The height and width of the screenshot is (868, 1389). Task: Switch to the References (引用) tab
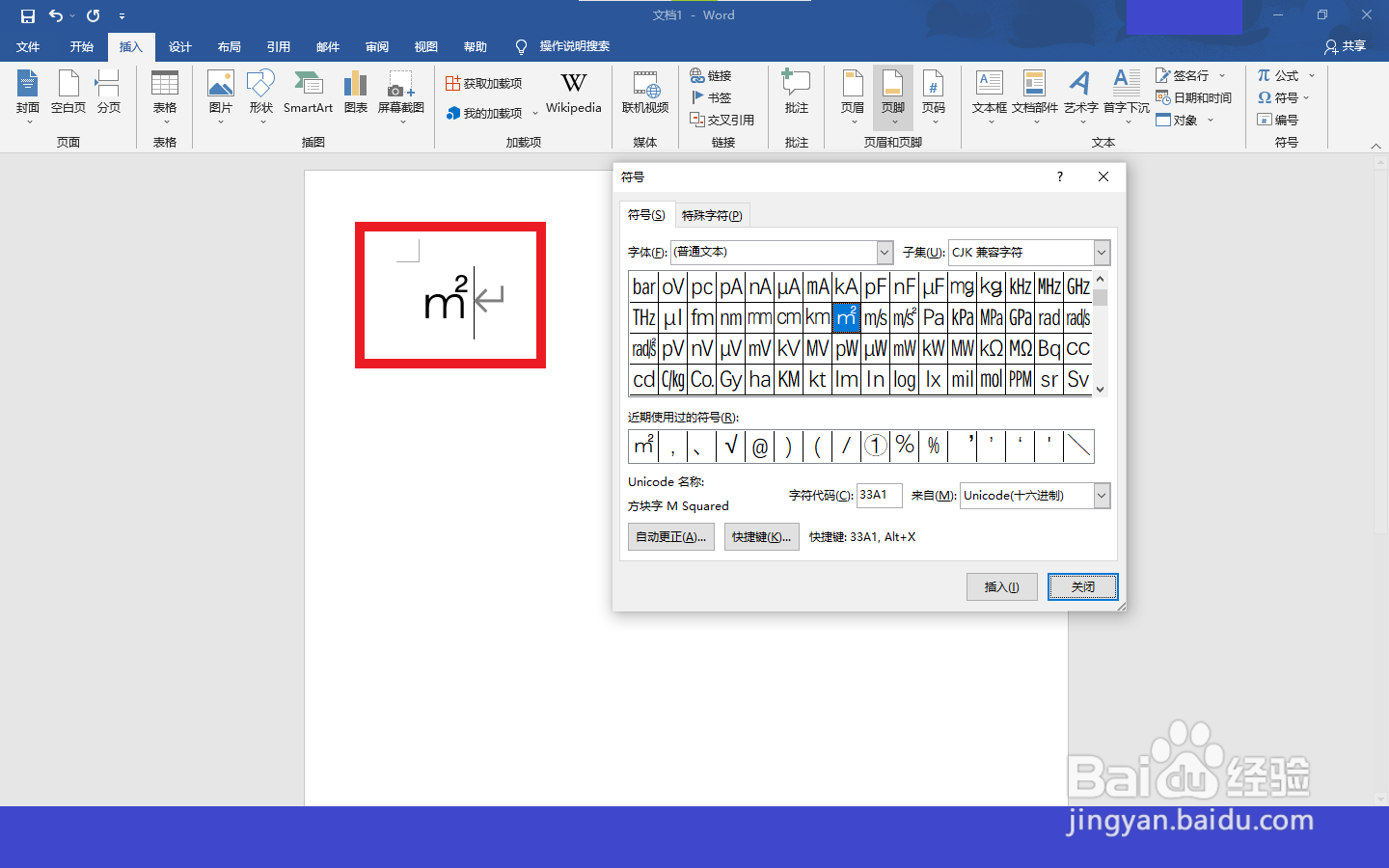tap(279, 46)
